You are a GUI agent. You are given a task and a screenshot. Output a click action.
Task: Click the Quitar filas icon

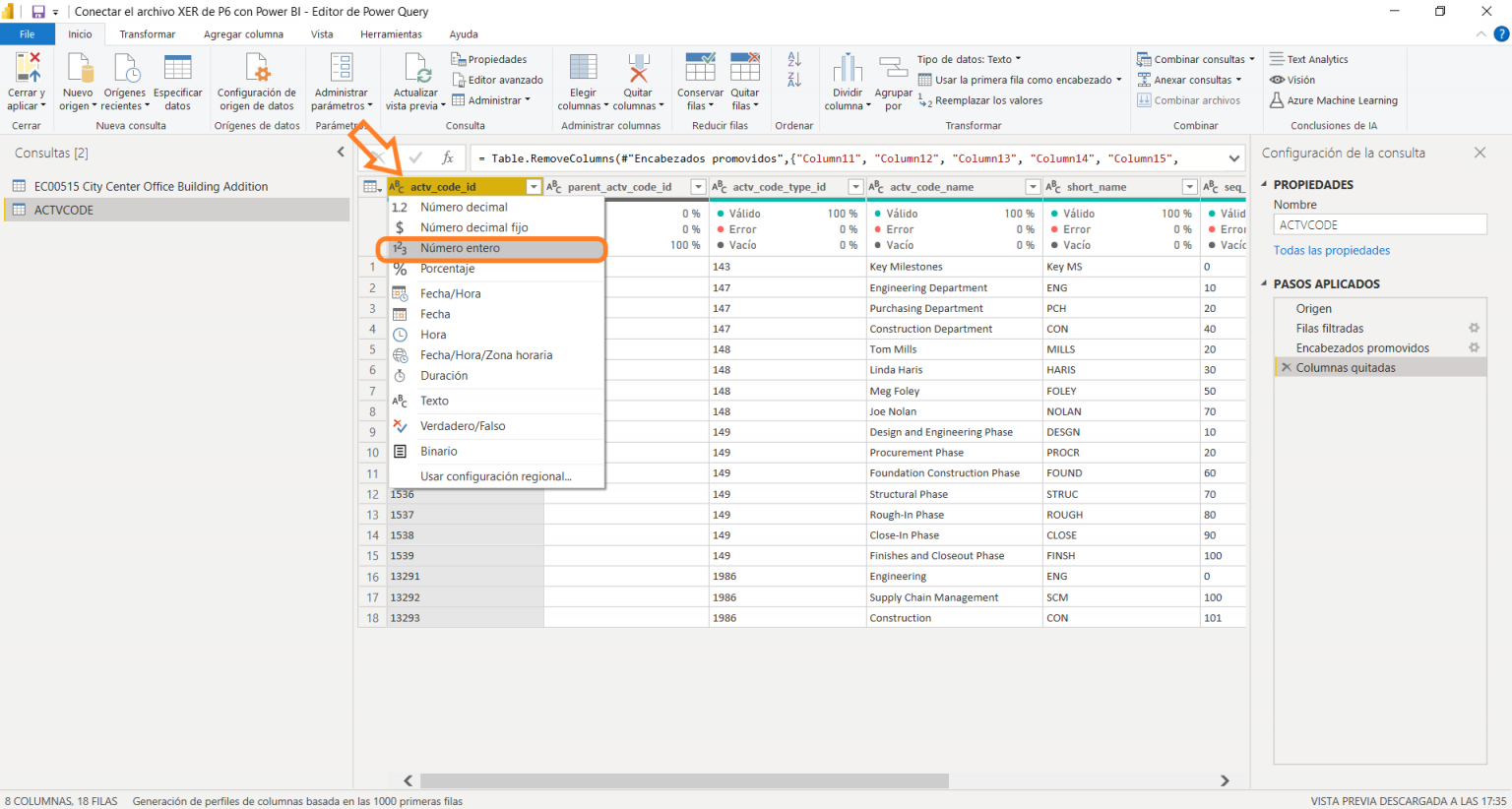[744, 80]
